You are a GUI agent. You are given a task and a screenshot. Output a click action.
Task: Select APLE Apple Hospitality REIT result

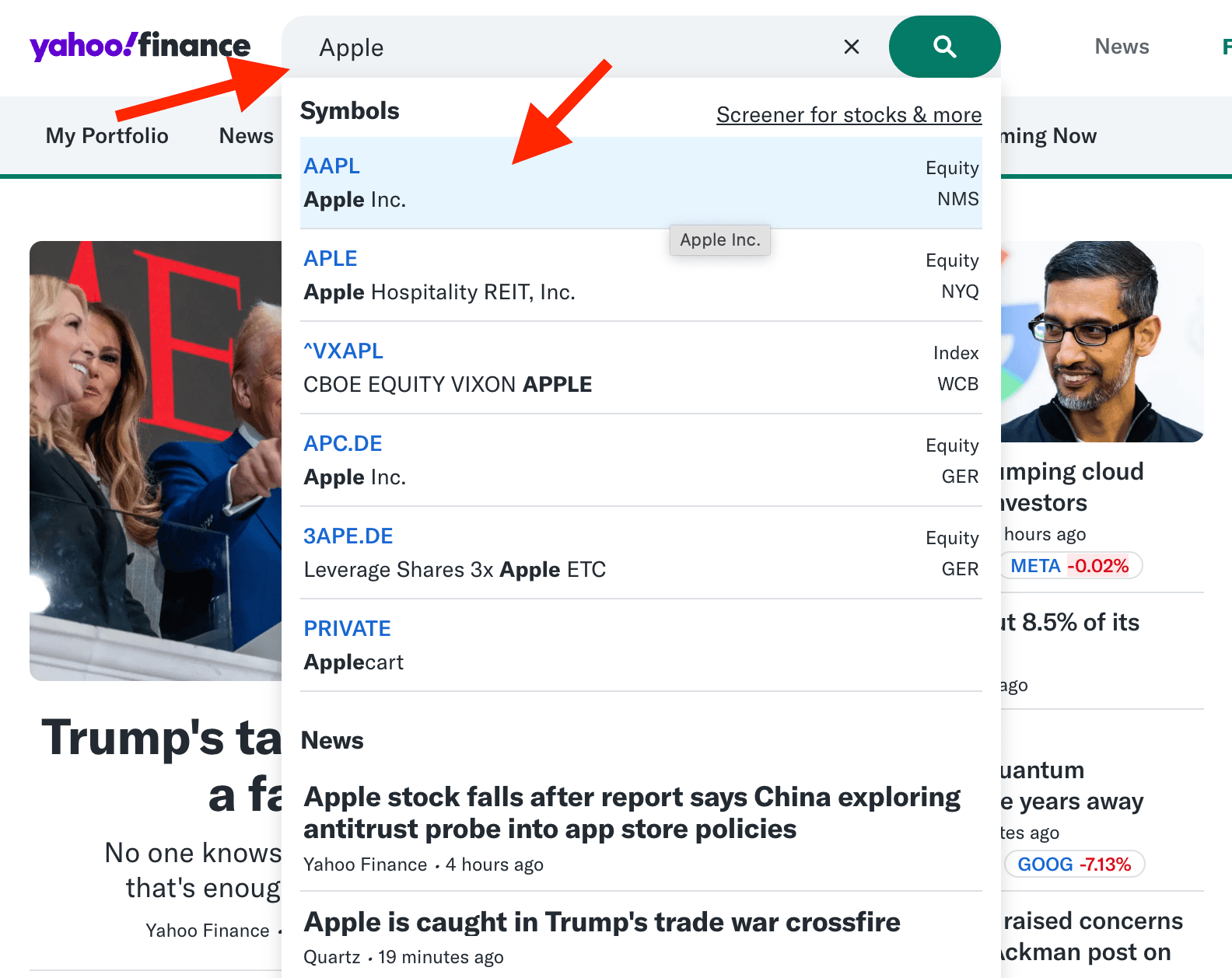point(641,275)
